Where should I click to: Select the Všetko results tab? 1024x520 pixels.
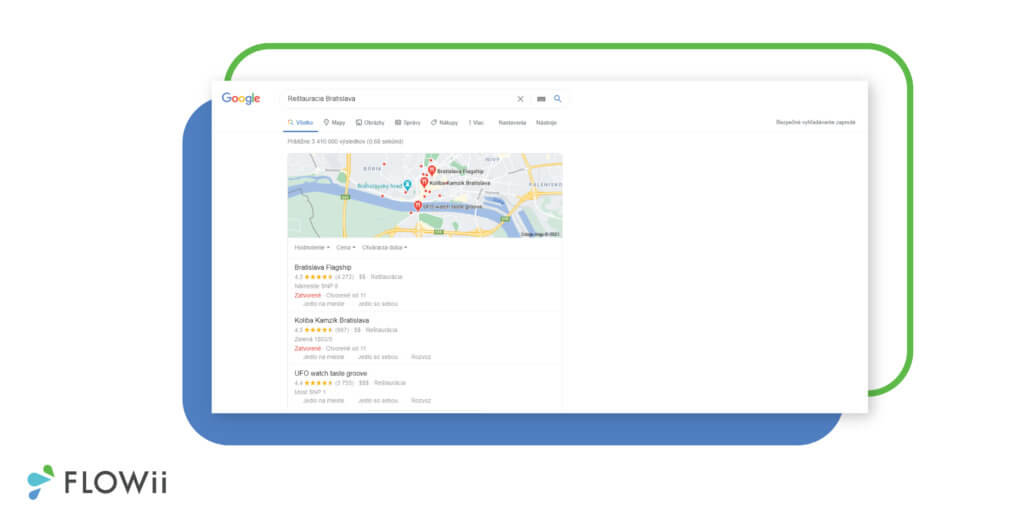coord(300,123)
